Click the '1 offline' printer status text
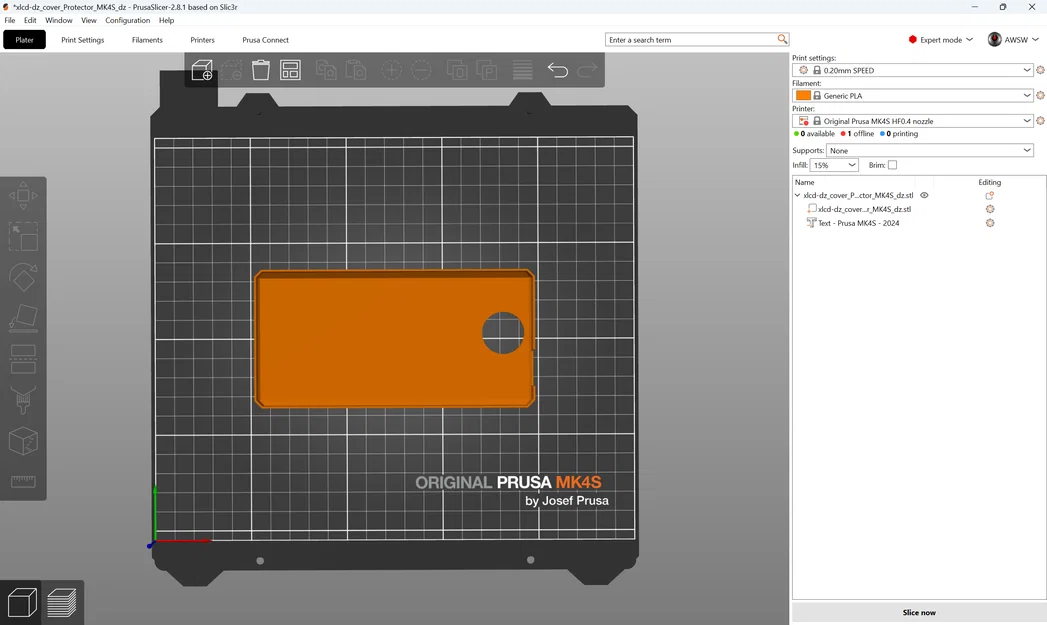This screenshot has height=625, width=1047. point(857,134)
